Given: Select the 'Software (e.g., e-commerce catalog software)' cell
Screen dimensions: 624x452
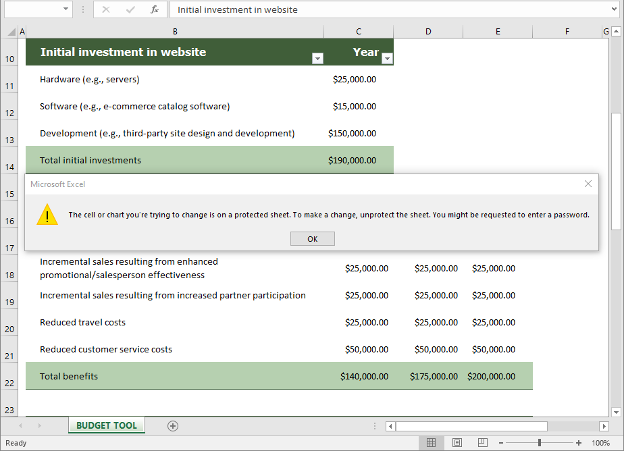Looking at the screenshot, I should pos(175,106).
